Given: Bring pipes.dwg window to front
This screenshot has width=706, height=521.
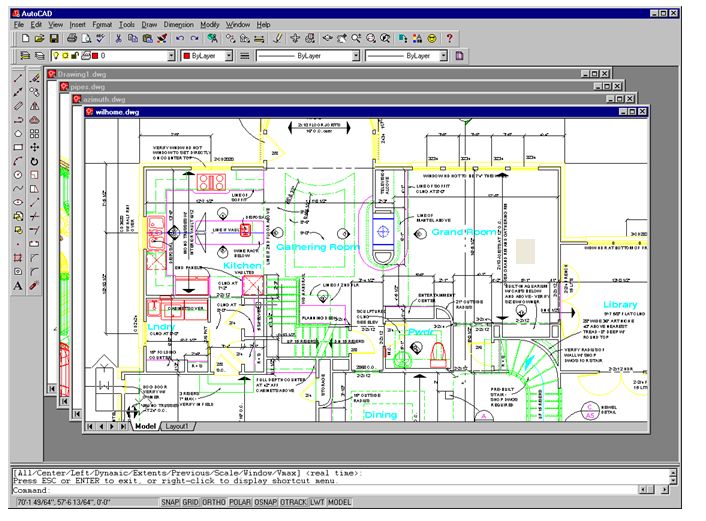Looking at the screenshot, I should [88, 87].
